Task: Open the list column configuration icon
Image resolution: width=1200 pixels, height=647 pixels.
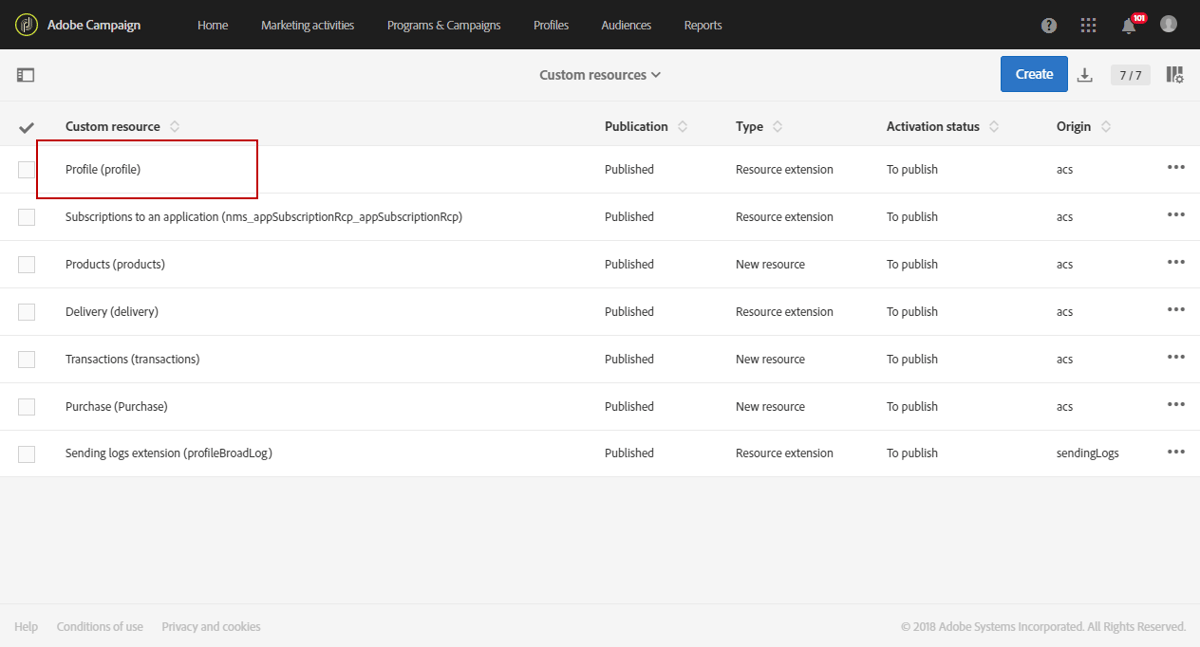Action: 1175,75
